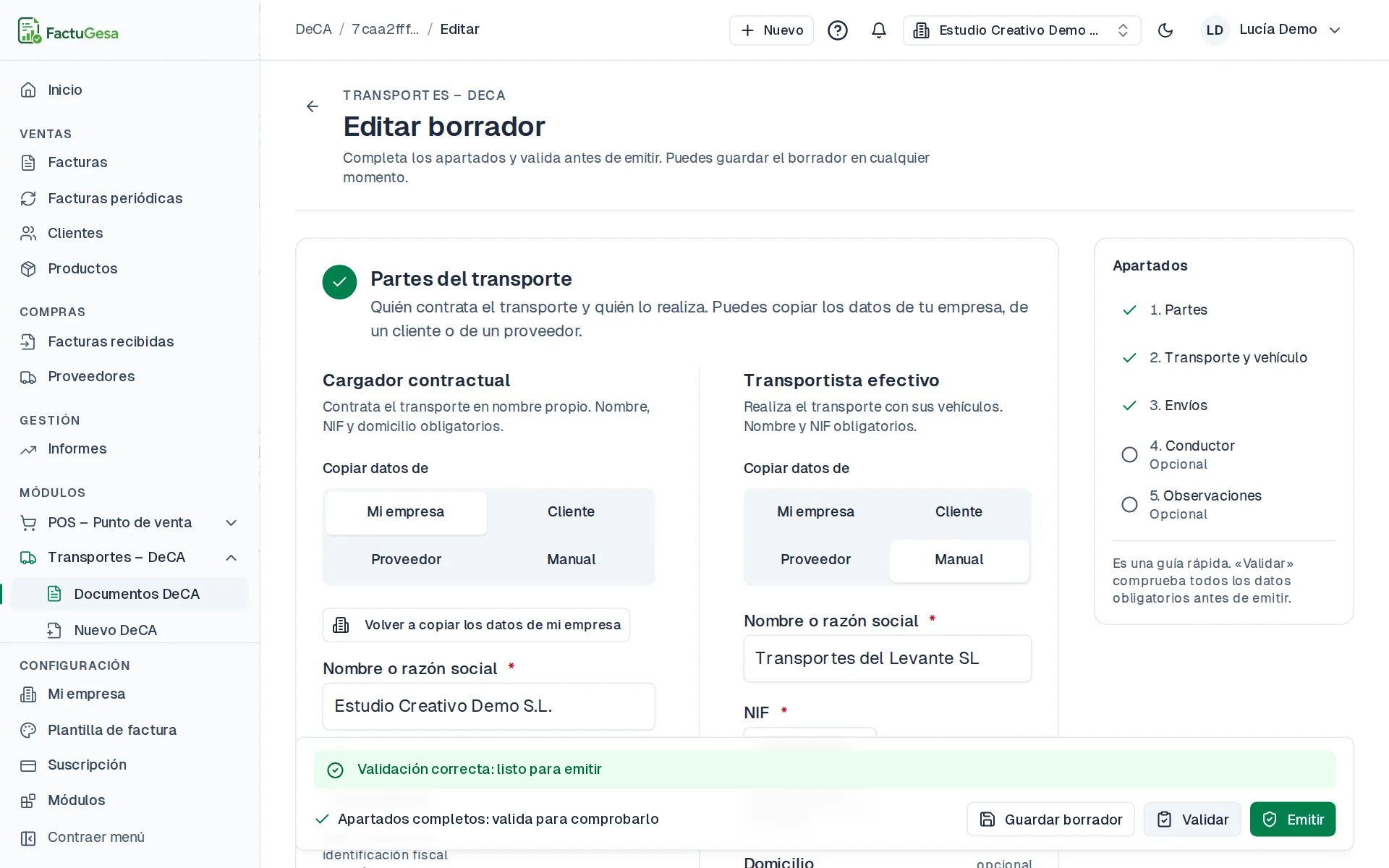This screenshot has width=1389, height=868.
Task: Click the Clientes people icon
Action: 28,233
